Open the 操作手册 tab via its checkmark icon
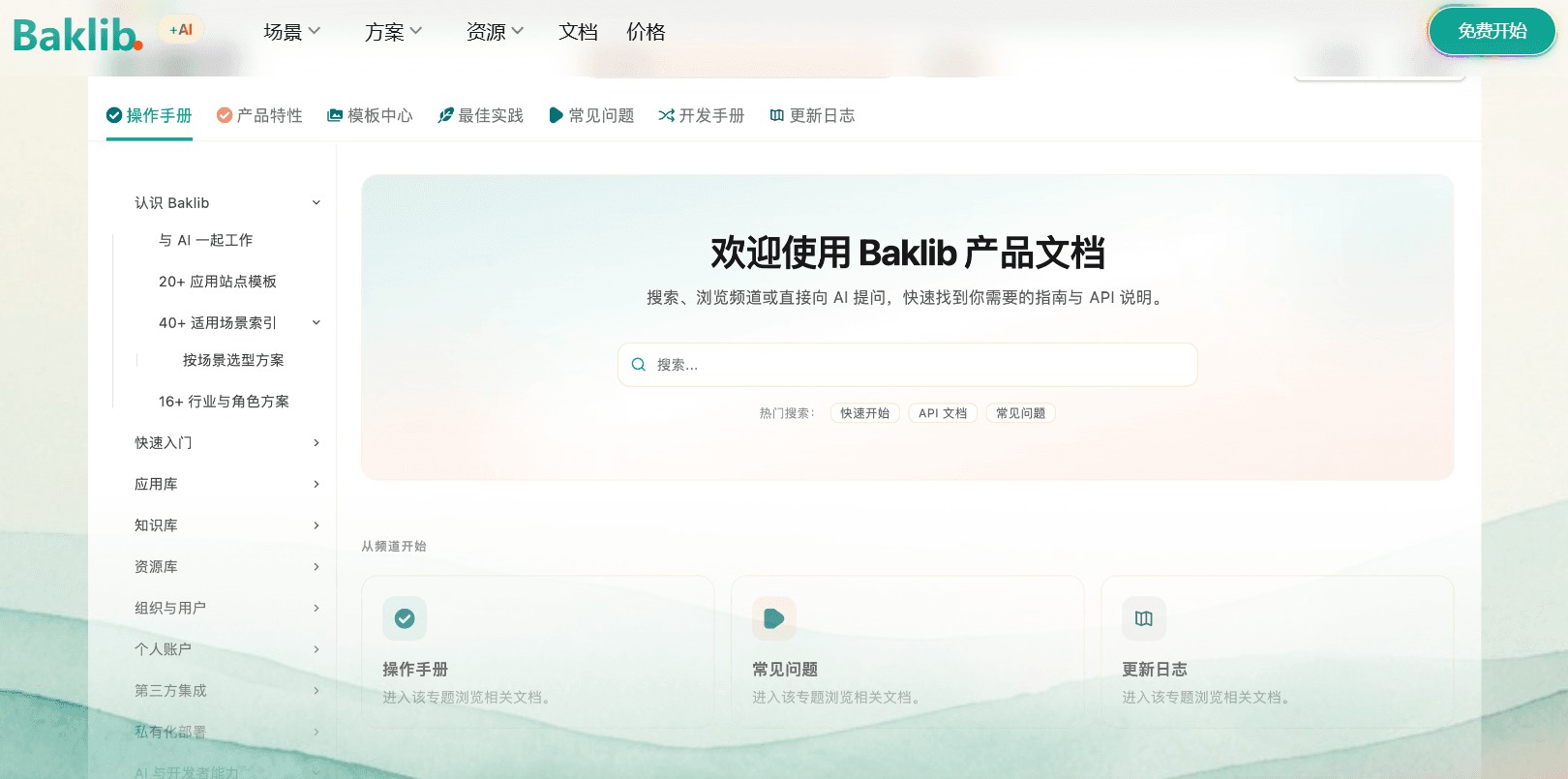Screen dimensions: 1568x779 [114, 115]
